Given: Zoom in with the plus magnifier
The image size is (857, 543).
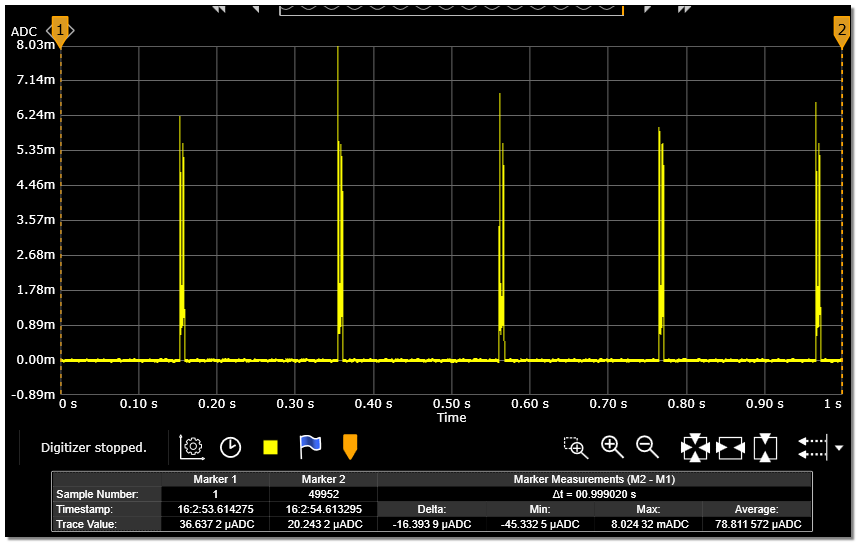Looking at the screenshot, I should (x=612, y=447).
